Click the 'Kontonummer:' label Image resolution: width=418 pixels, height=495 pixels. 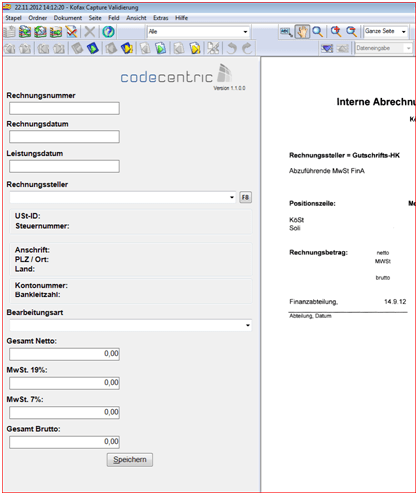point(41,285)
